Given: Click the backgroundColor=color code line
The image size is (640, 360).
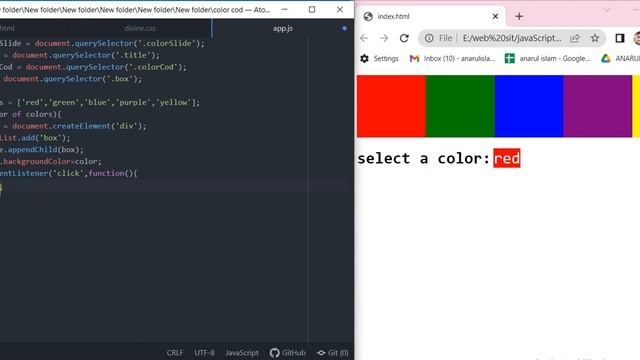Looking at the screenshot, I should click(x=51, y=162).
